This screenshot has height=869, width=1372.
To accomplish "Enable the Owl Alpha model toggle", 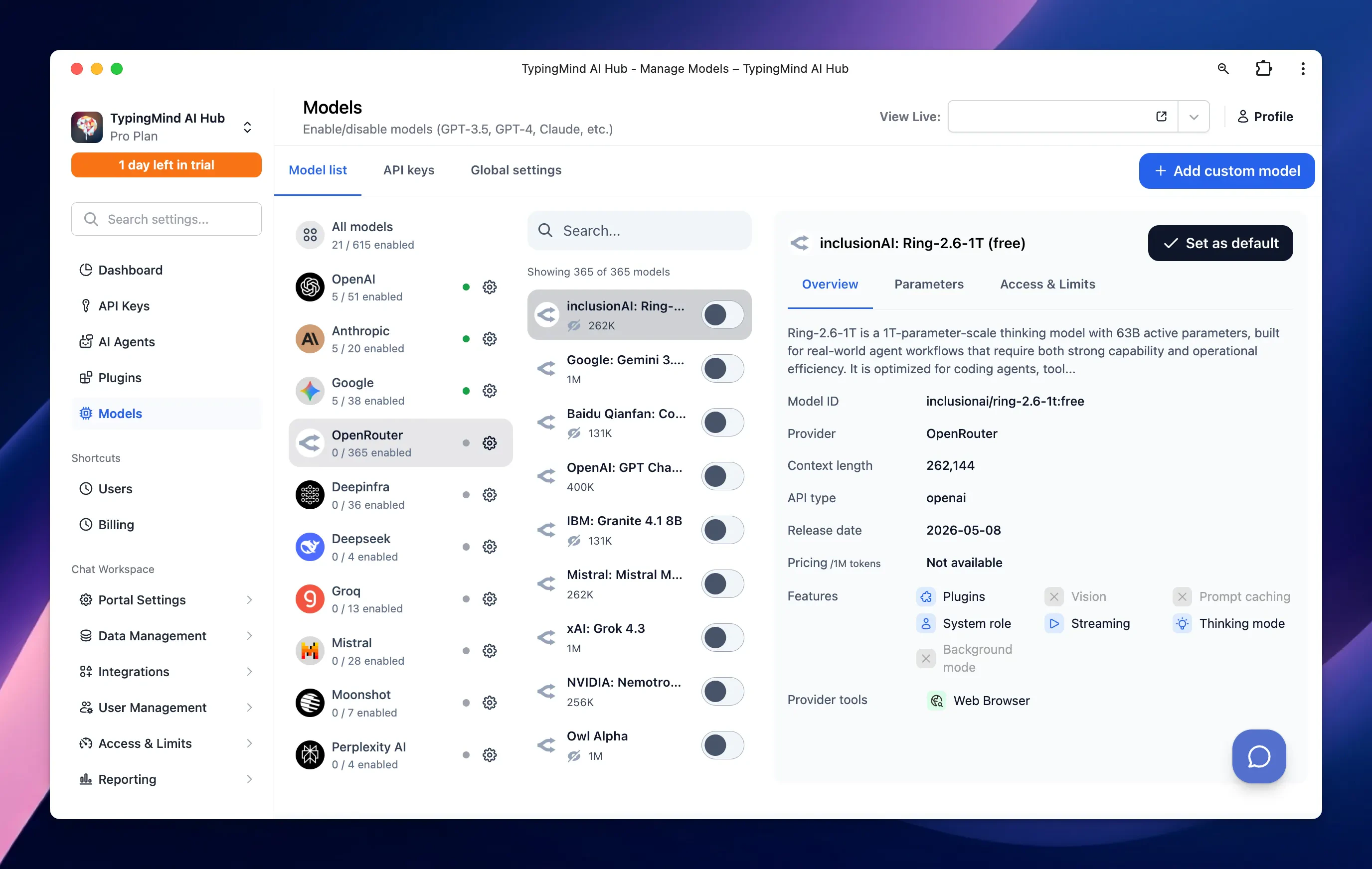I will [x=722, y=745].
